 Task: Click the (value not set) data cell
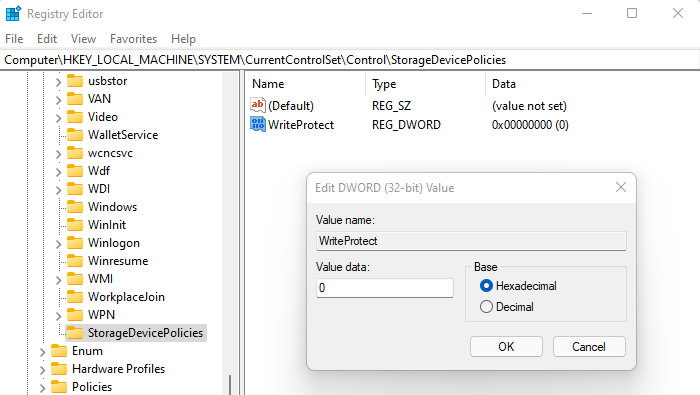(x=529, y=106)
